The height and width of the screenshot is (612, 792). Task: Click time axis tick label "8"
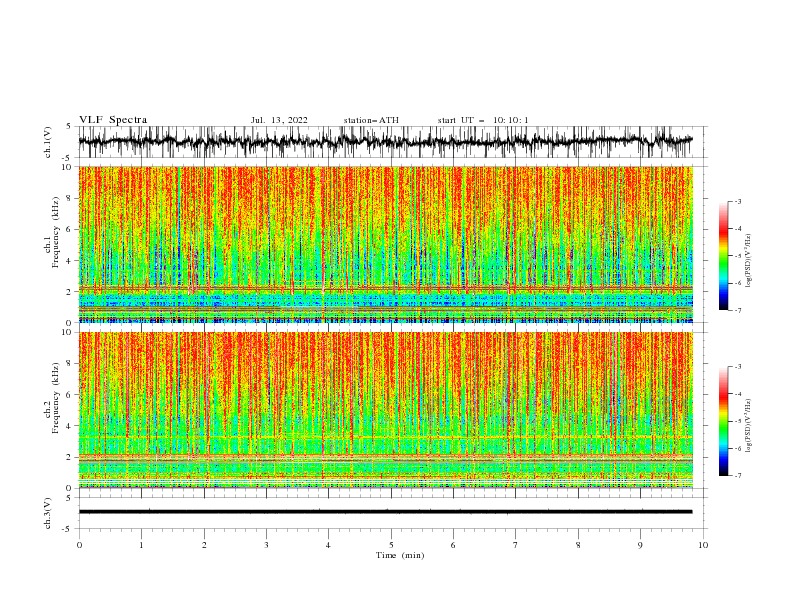(578, 545)
